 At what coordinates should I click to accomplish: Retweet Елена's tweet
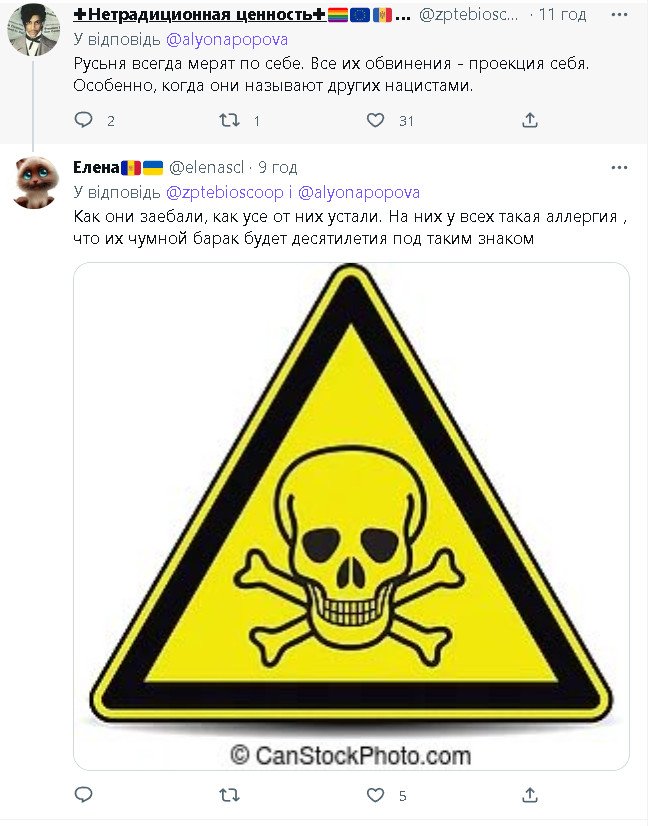point(229,795)
